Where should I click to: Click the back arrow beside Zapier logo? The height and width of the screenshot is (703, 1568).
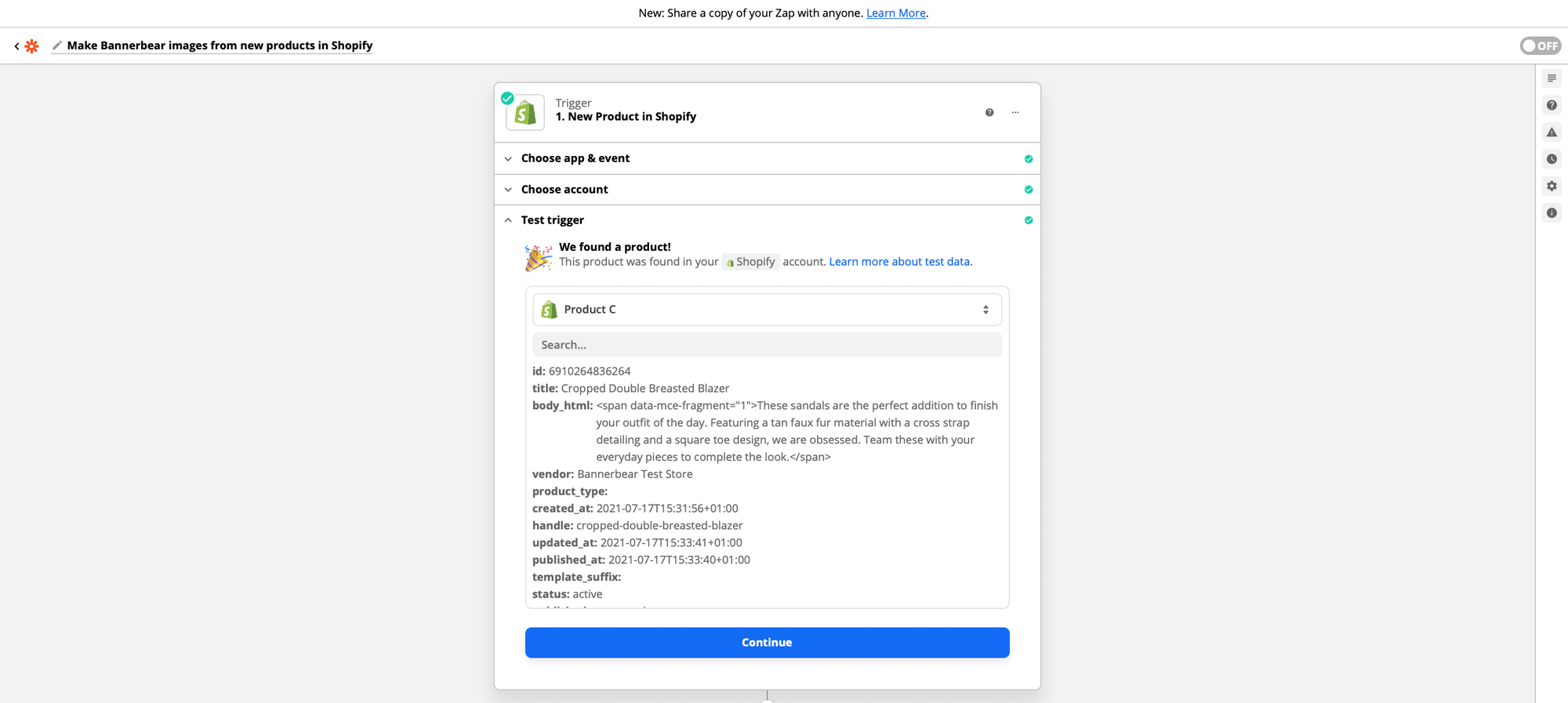[x=16, y=46]
